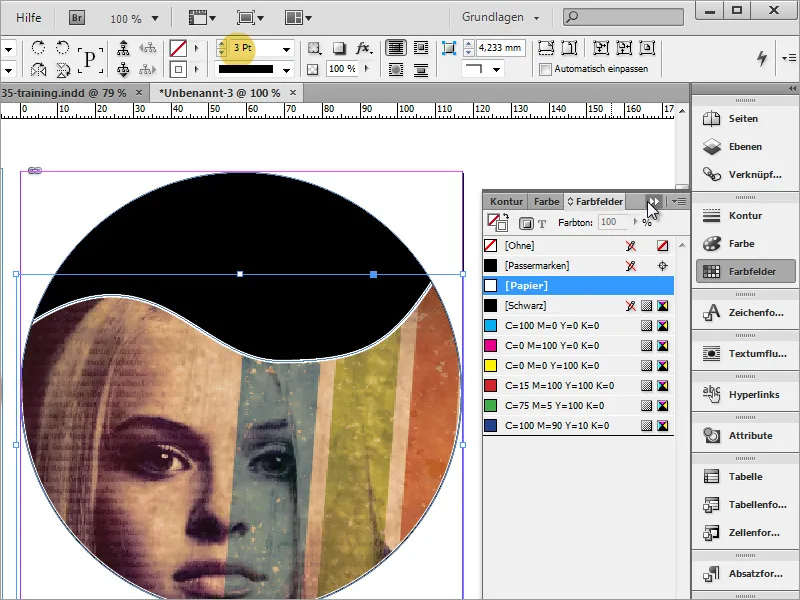Select the [Papier] swatch
Viewport: 800px width, 600px height.
579,285
